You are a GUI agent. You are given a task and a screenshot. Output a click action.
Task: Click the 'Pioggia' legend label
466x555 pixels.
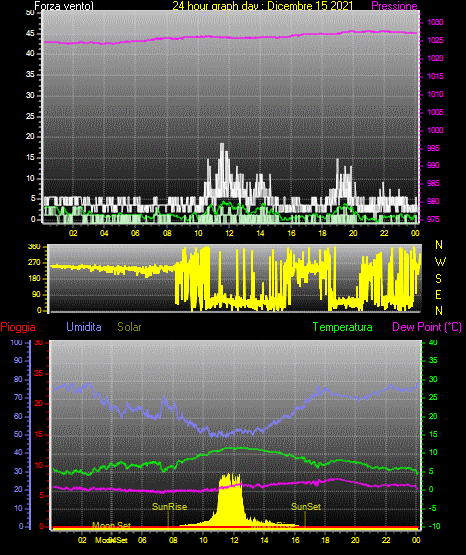point(18,327)
